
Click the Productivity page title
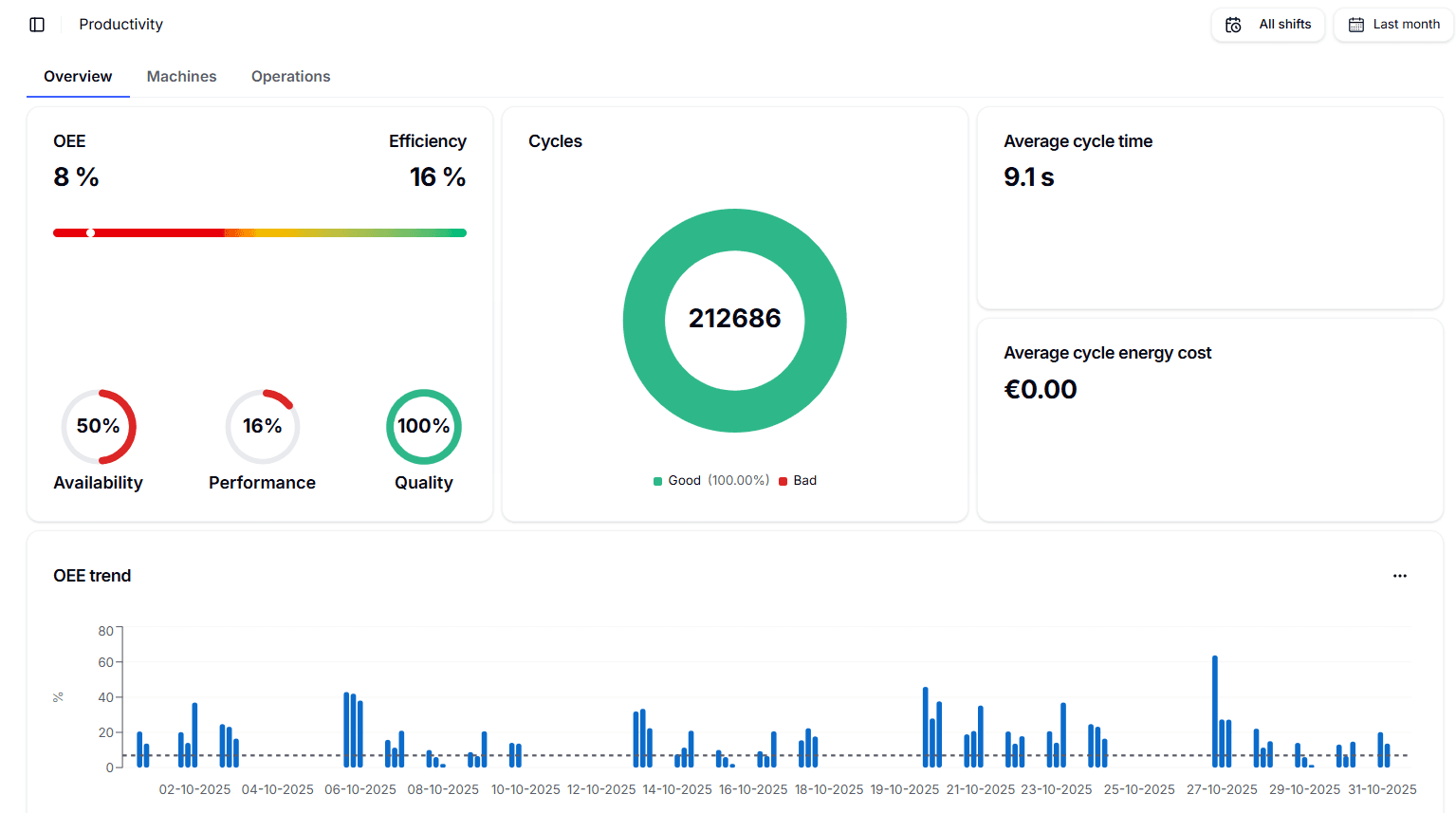(x=120, y=25)
